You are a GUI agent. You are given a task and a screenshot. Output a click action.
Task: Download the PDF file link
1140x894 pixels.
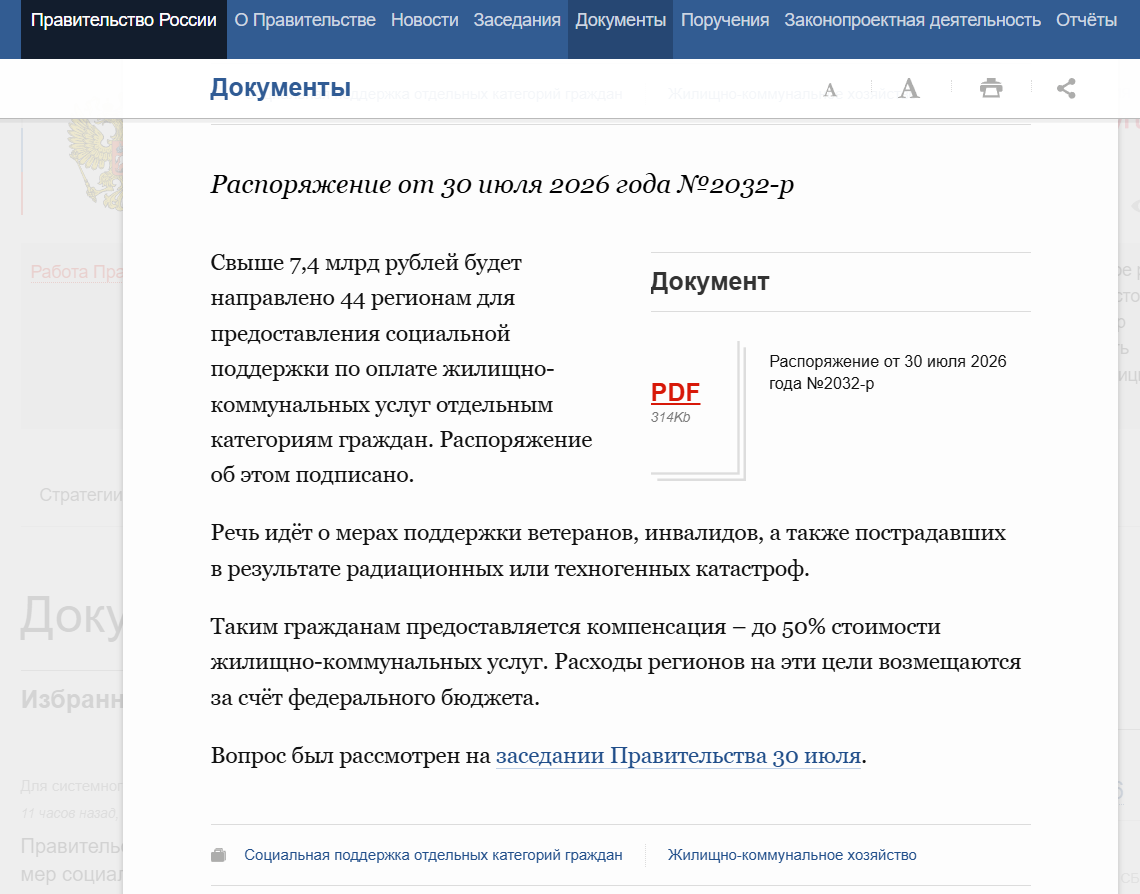(675, 392)
